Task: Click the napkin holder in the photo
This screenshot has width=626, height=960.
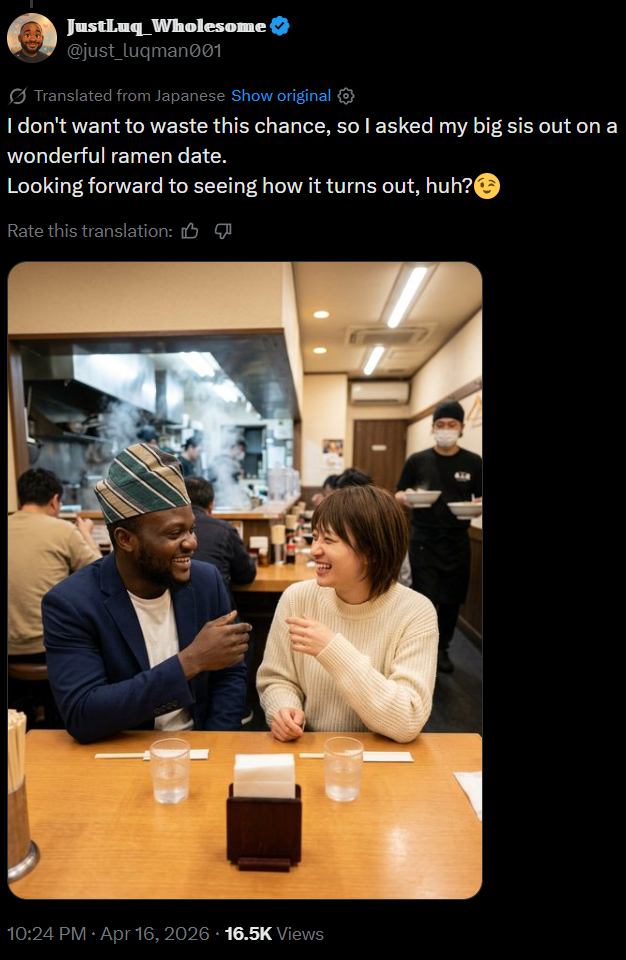Action: coord(264,812)
